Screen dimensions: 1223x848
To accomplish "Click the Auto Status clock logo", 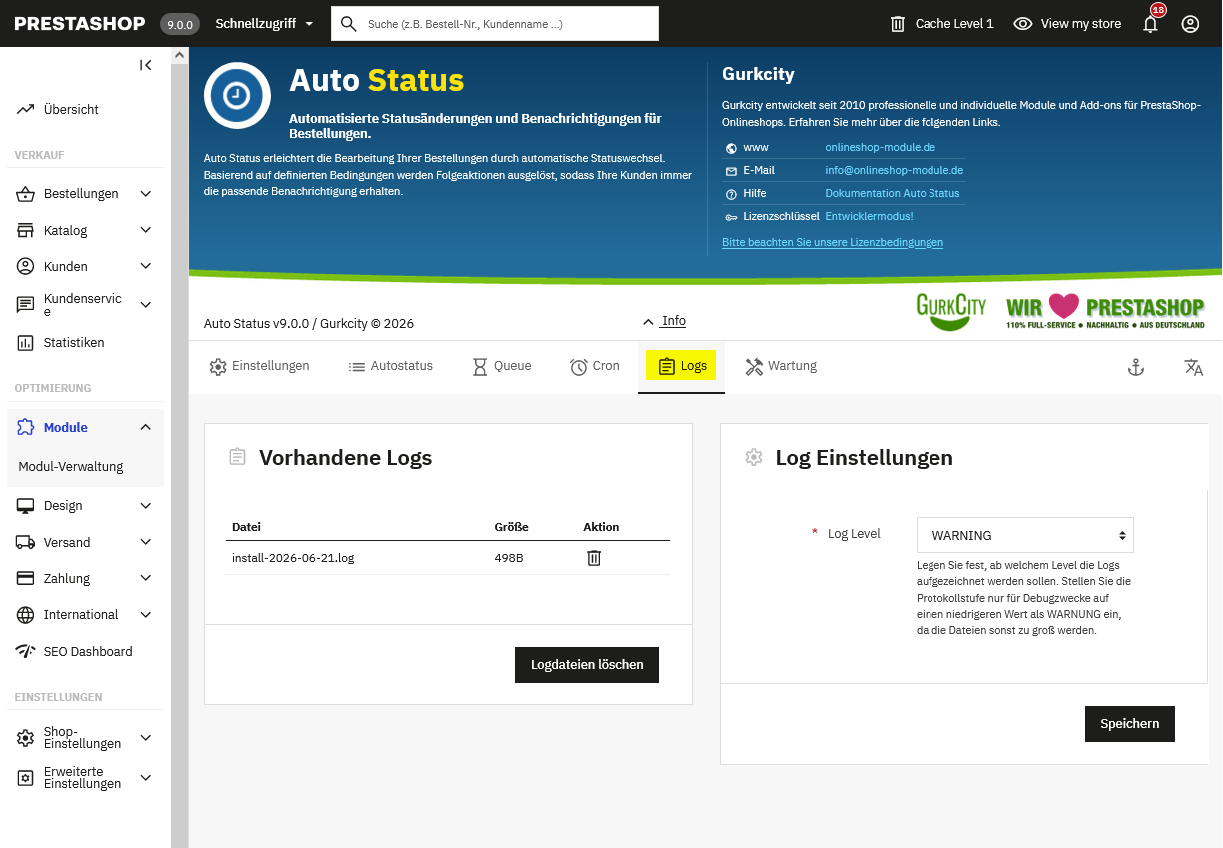I will coord(237,95).
